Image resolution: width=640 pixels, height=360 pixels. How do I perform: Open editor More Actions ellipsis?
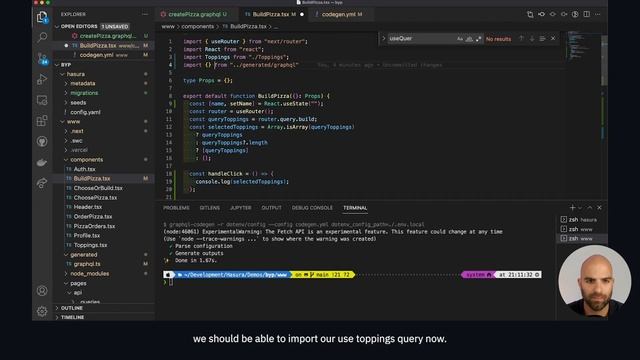tap(598, 14)
